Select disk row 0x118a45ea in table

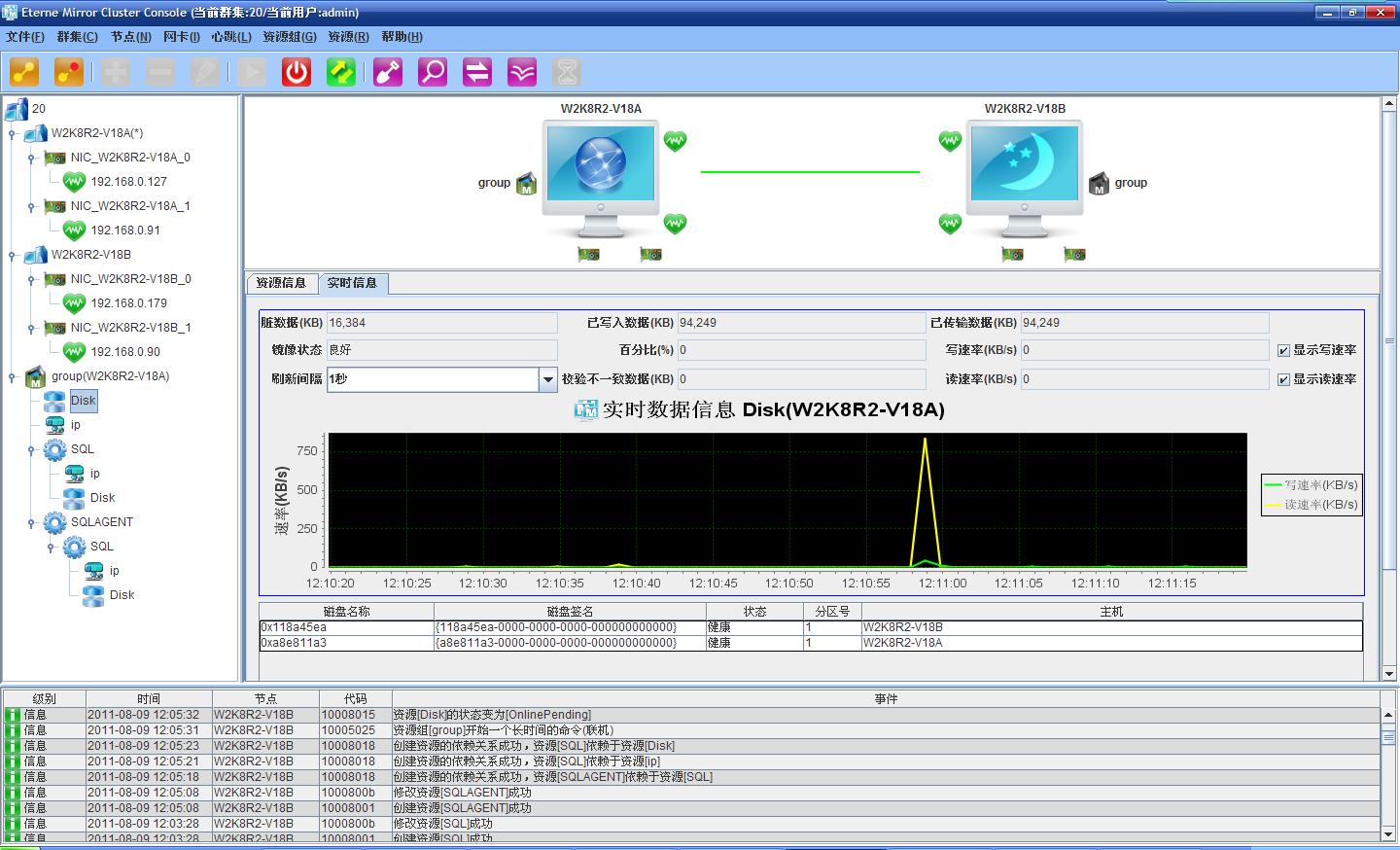[x=811, y=627]
